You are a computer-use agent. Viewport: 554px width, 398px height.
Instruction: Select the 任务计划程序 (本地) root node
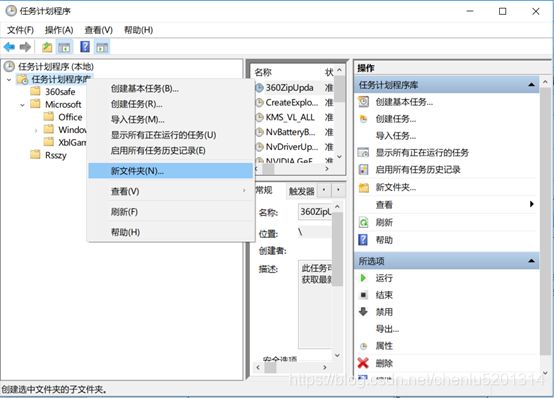point(56,66)
